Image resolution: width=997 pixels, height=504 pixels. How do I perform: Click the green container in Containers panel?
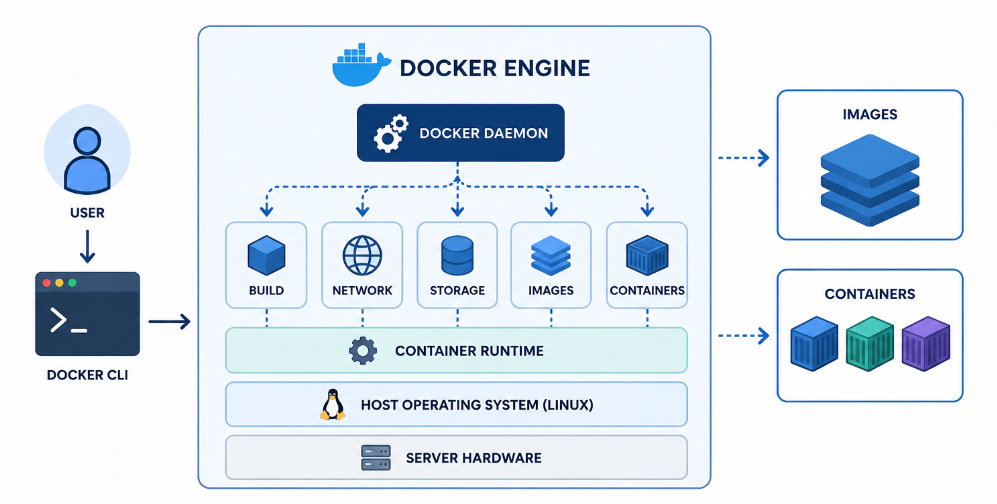(870, 343)
